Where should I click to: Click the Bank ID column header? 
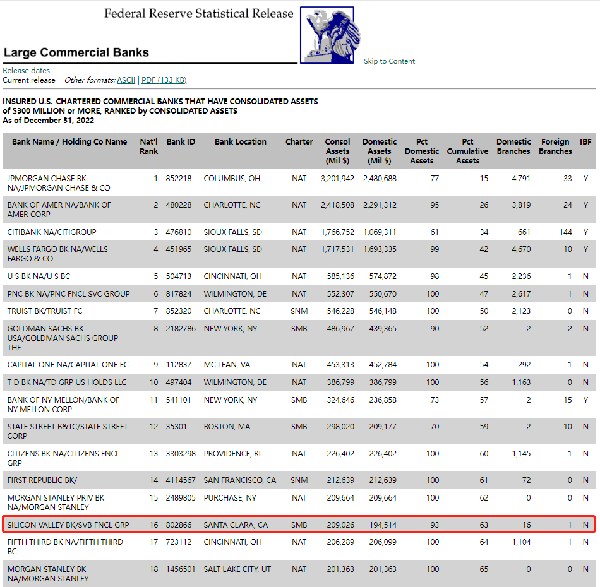tap(181, 142)
